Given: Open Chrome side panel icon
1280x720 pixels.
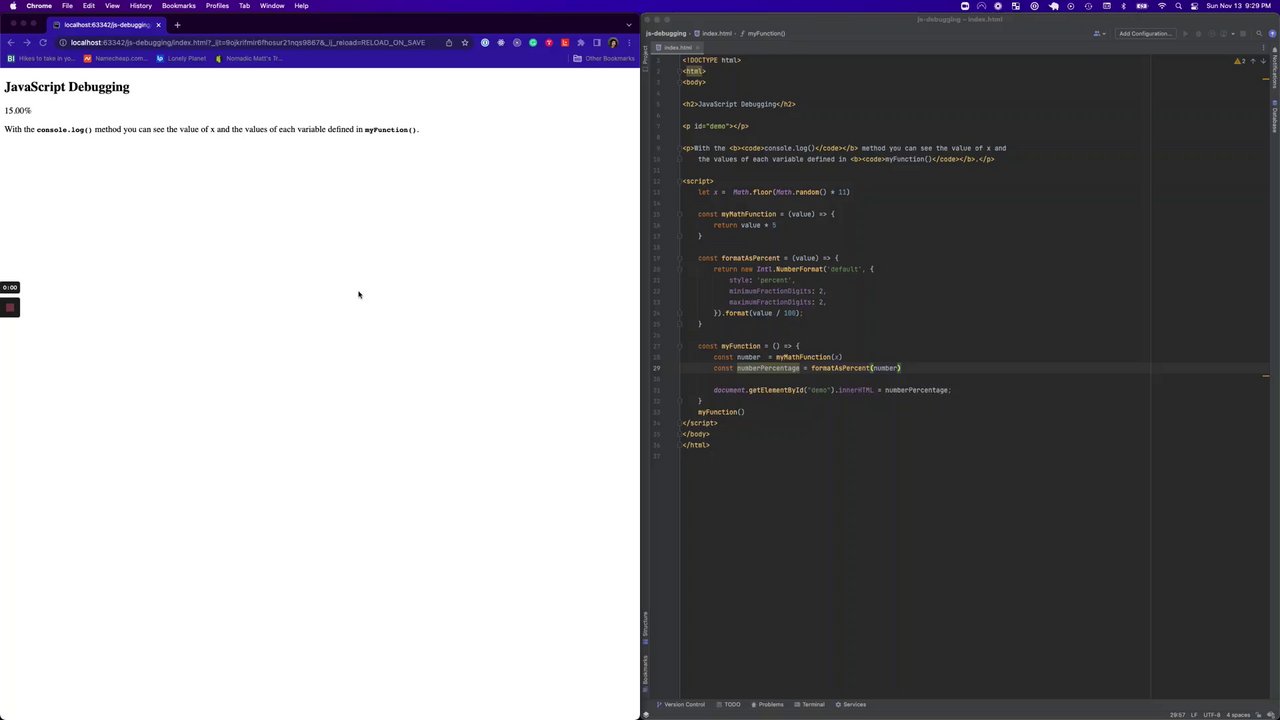Looking at the screenshot, I should [x=597, y=42].
